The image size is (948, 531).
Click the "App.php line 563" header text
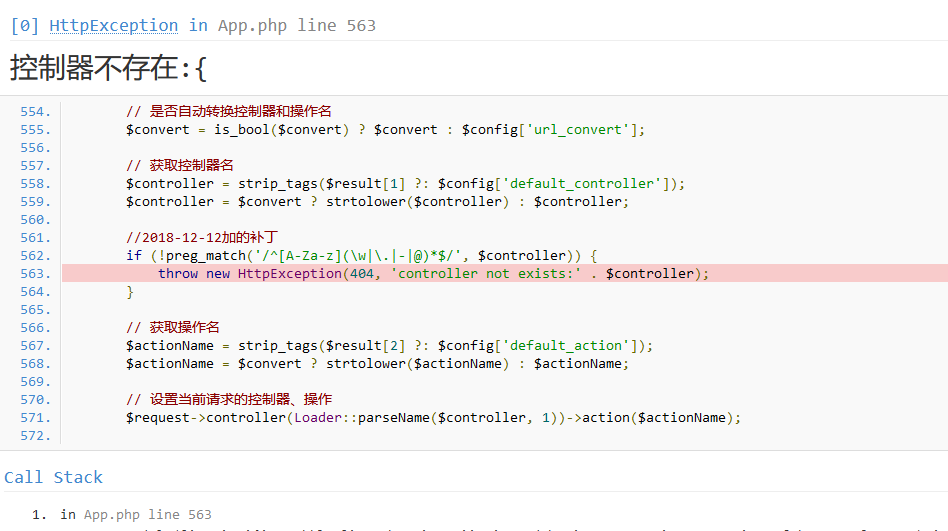296,26
